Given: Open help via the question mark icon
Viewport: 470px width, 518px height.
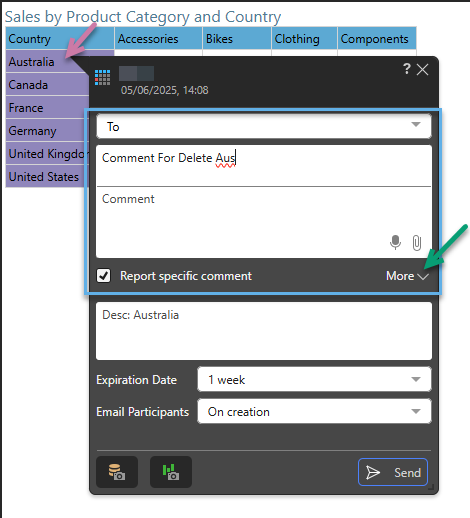Looking at the screenshot, I should click(x=407, y=69).
